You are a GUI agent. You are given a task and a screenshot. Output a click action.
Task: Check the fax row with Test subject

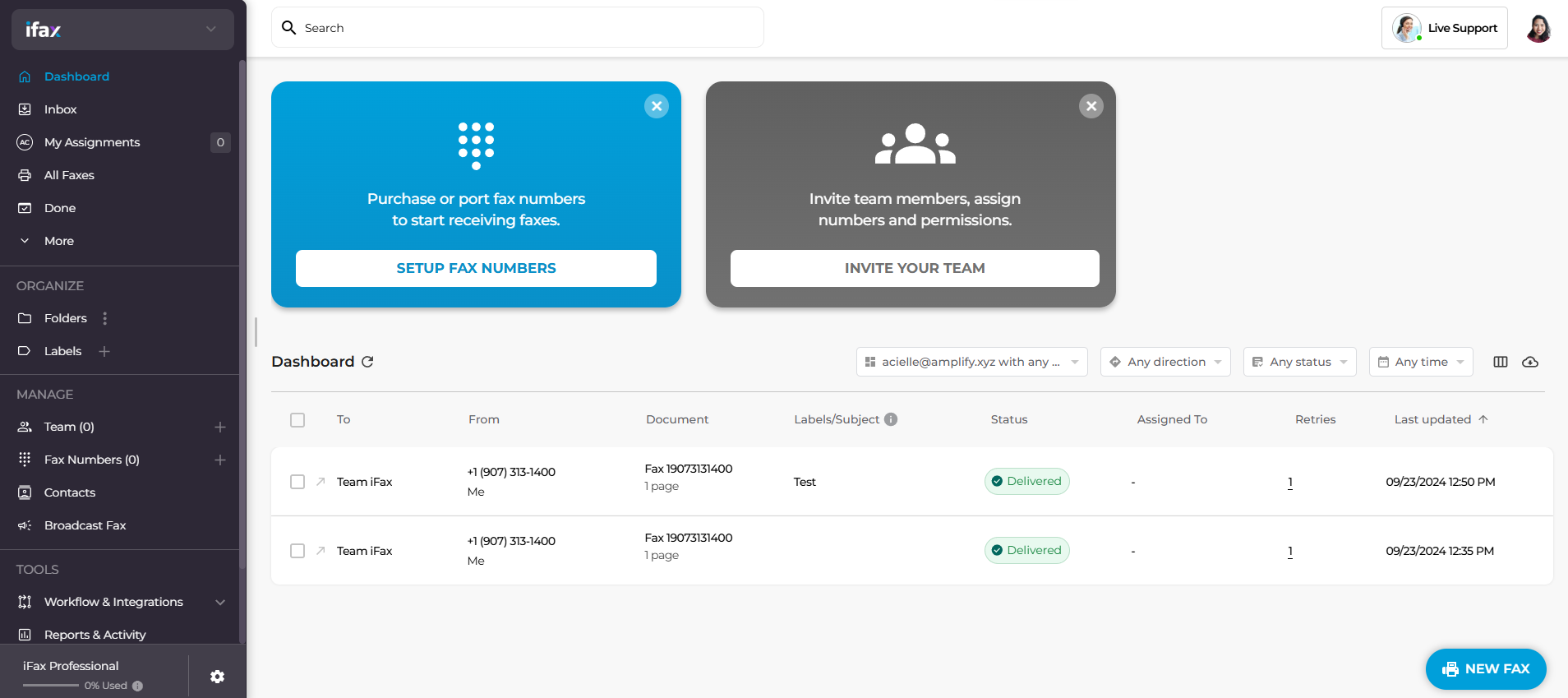click(297, 482)
